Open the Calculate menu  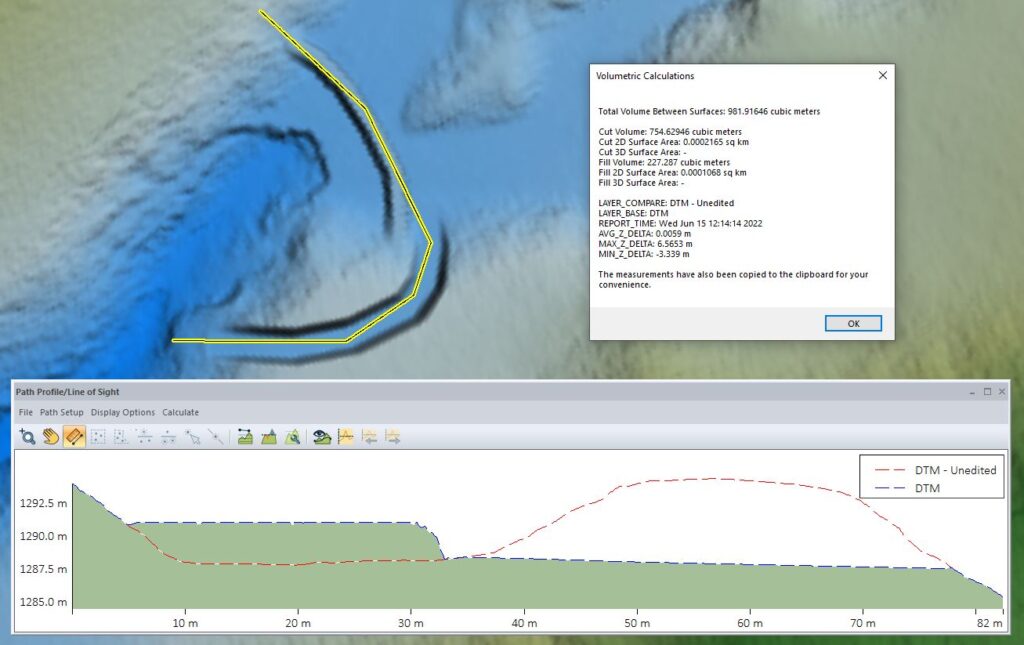pos(180,413)
